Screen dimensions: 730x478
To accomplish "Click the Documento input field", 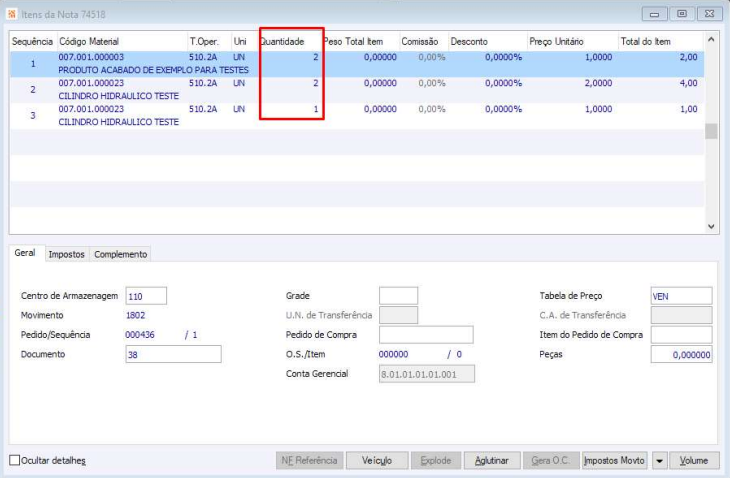I will pos(173,354).
